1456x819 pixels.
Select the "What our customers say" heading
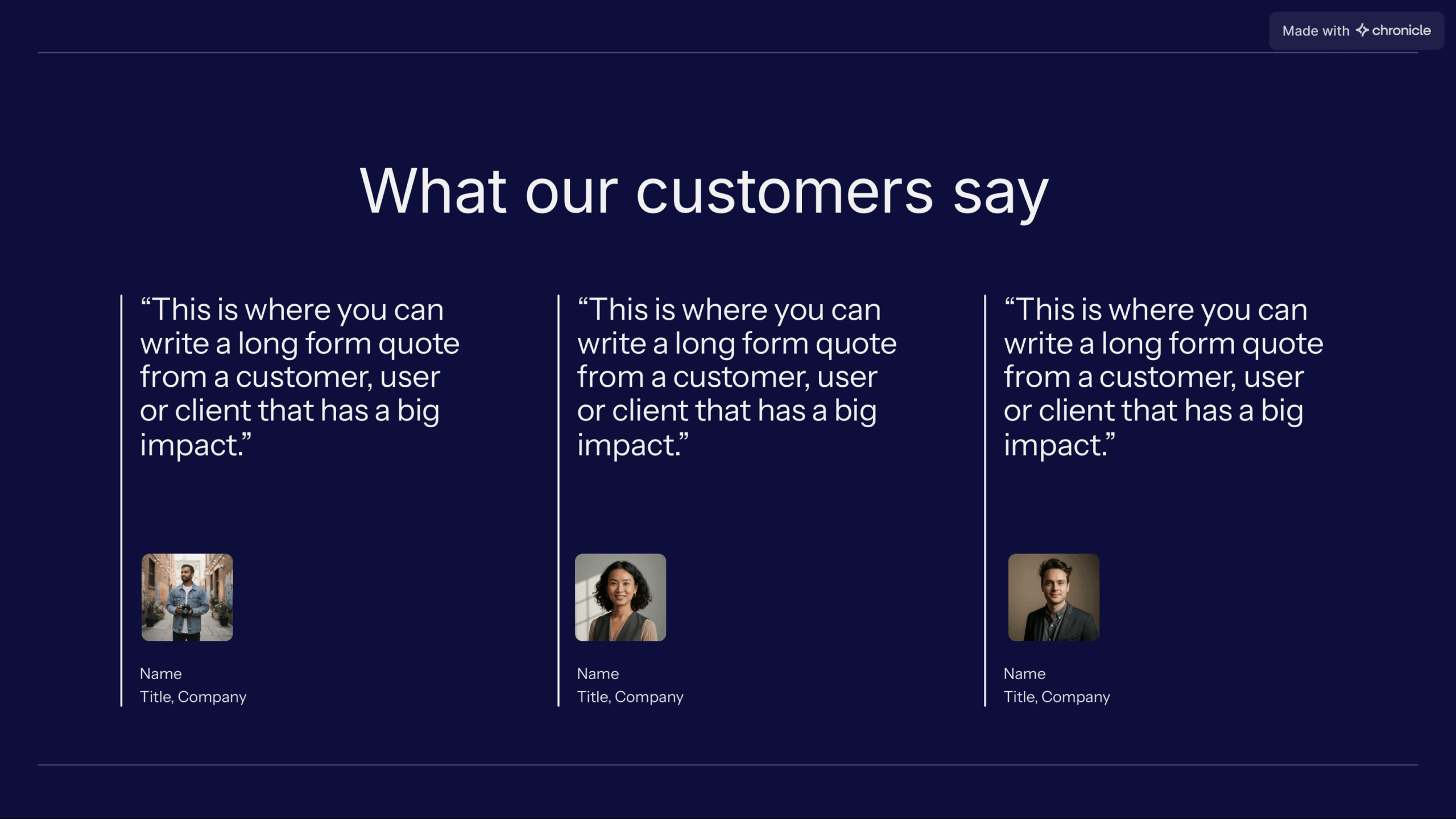point(704,192)
